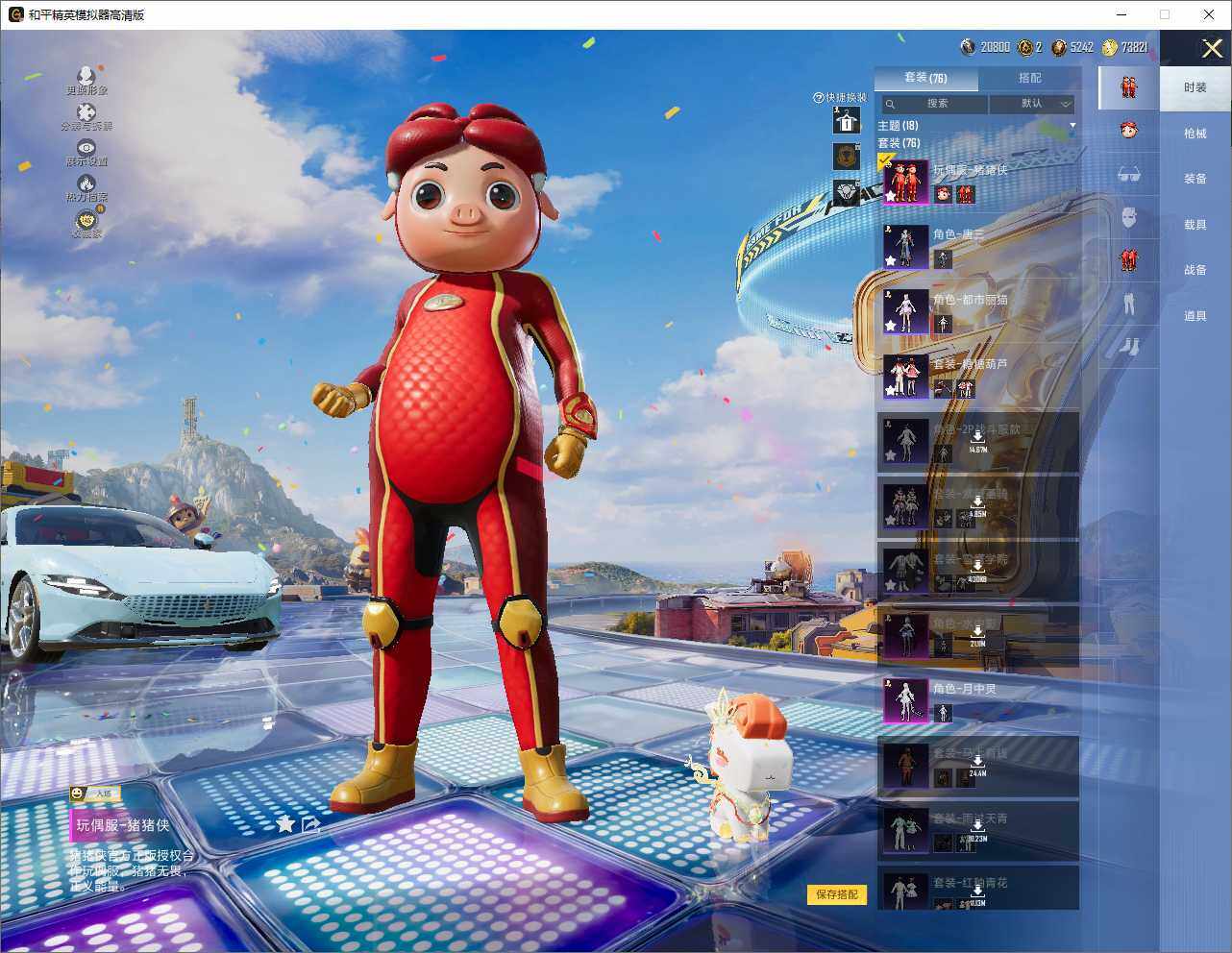Screen dimensions: 1232x953
Task: Open the 战备 tab
Action: coord(1195,270)
